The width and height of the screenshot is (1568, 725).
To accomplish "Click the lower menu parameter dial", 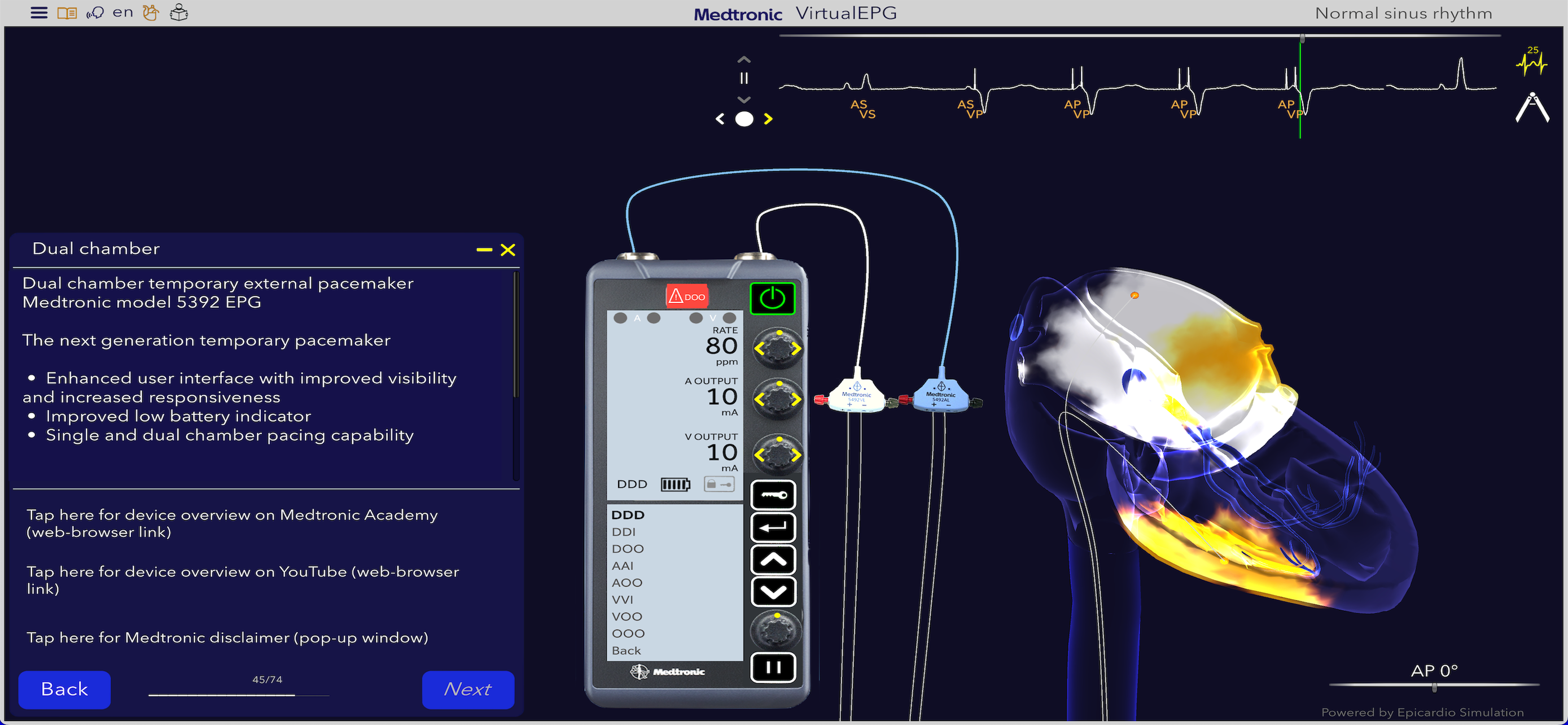I will [x=777, y=630].
